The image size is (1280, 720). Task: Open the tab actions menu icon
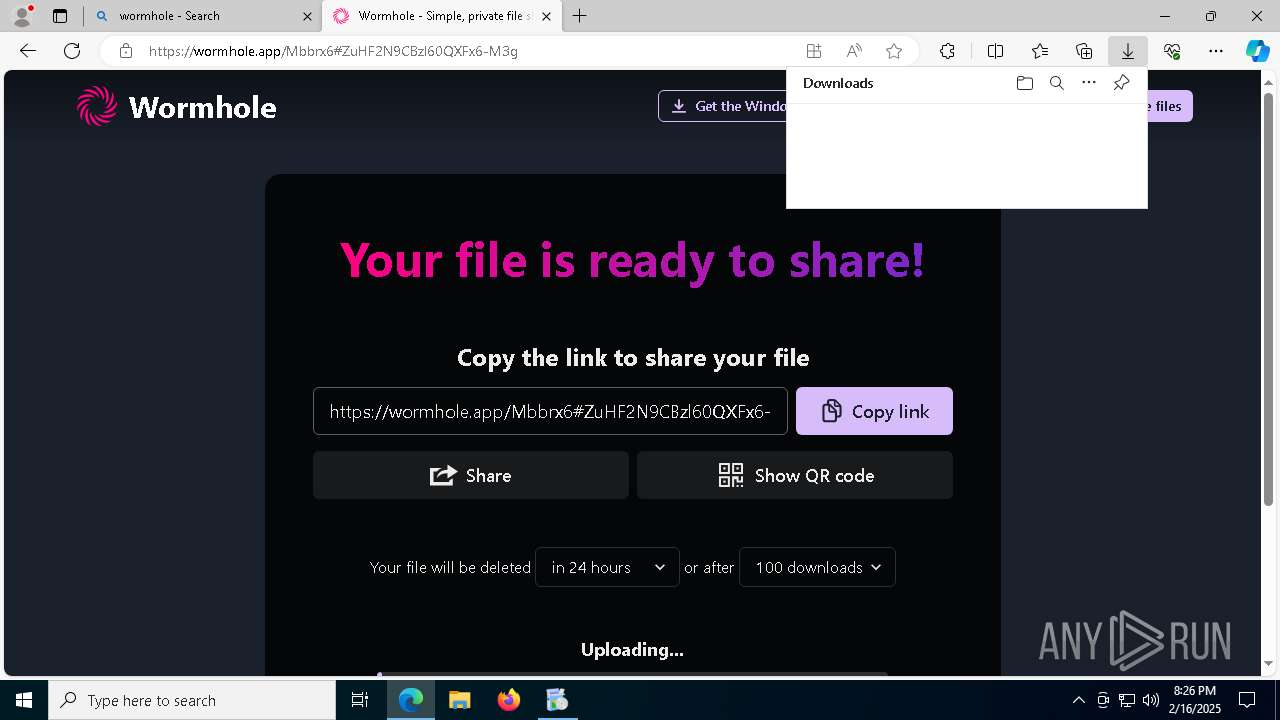pos(60,16)
